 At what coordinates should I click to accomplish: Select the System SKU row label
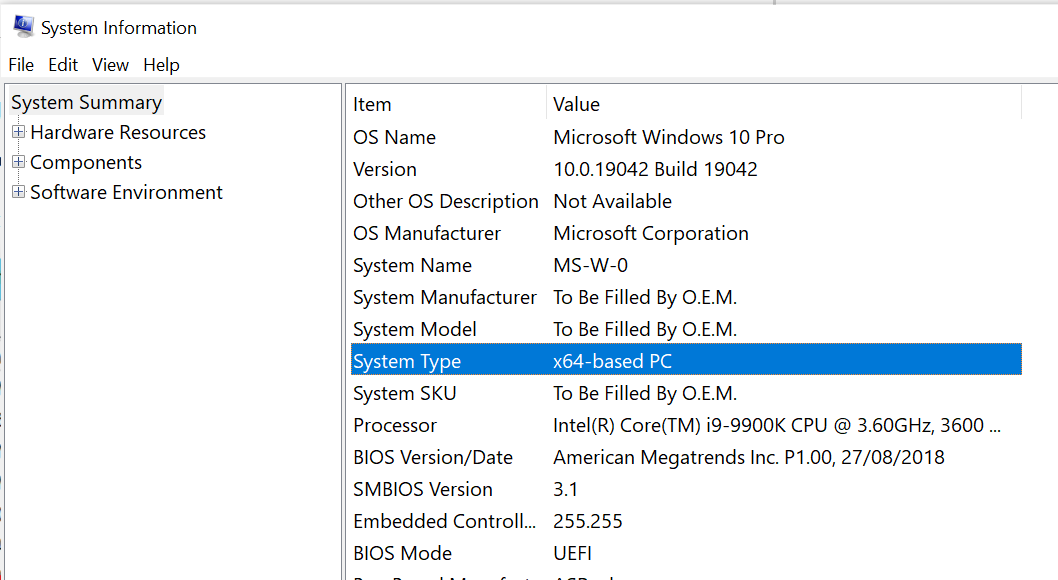pyautogui.click(x=405, y=393)
